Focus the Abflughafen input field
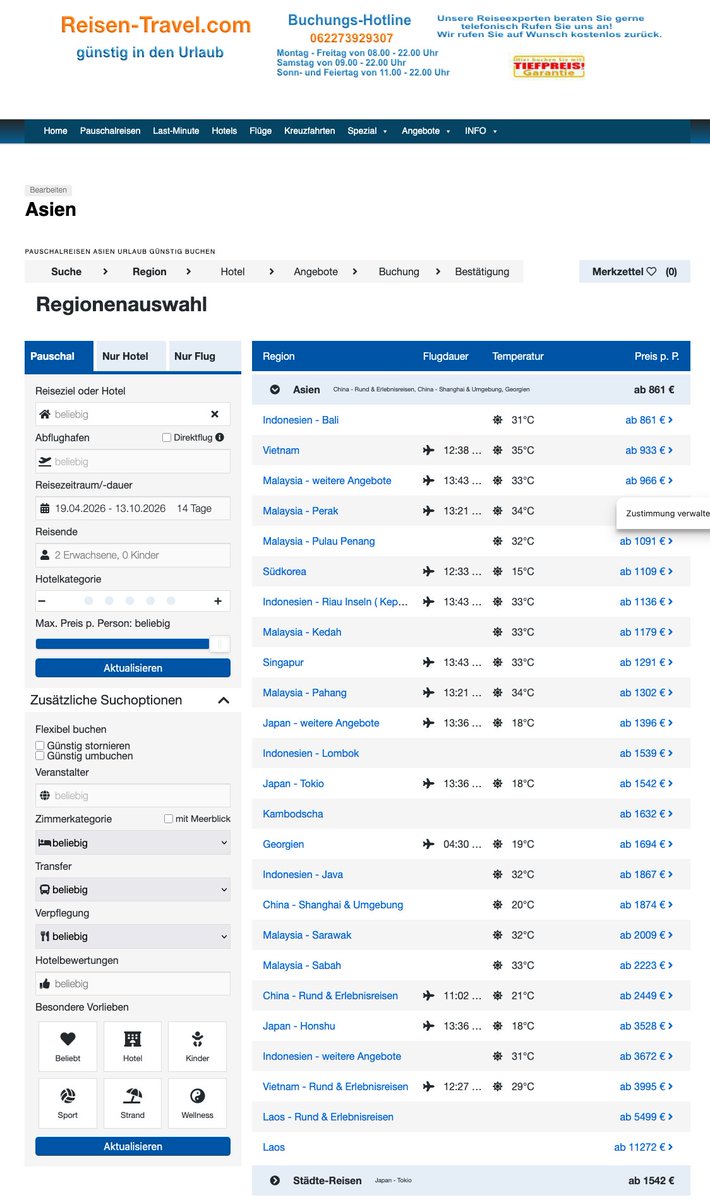This screenshot has width=710, height=1200. click(132, 461)
